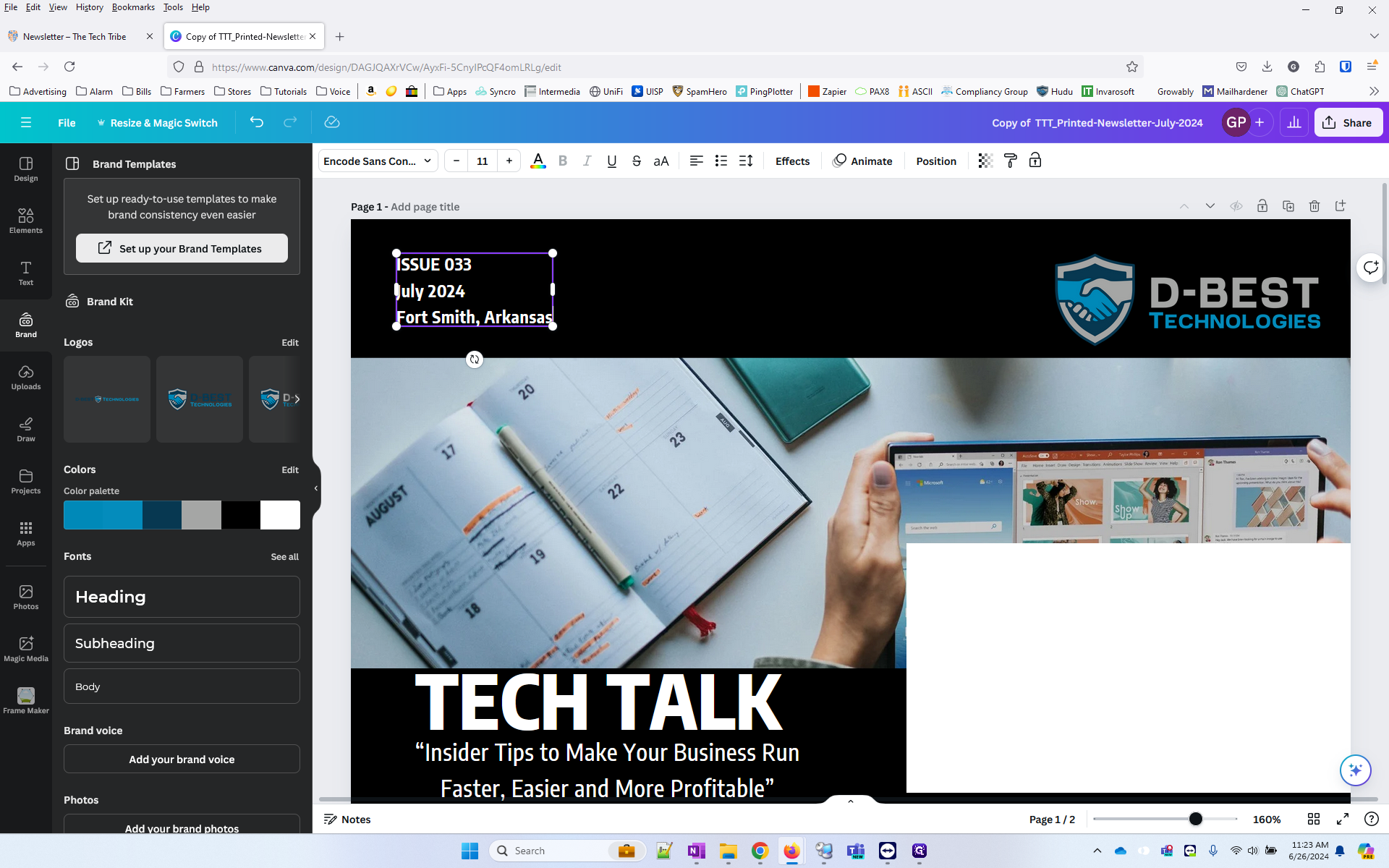Open transparency setting
The width and height of the screenshot is (1389, 868).
tap(985, 161)
